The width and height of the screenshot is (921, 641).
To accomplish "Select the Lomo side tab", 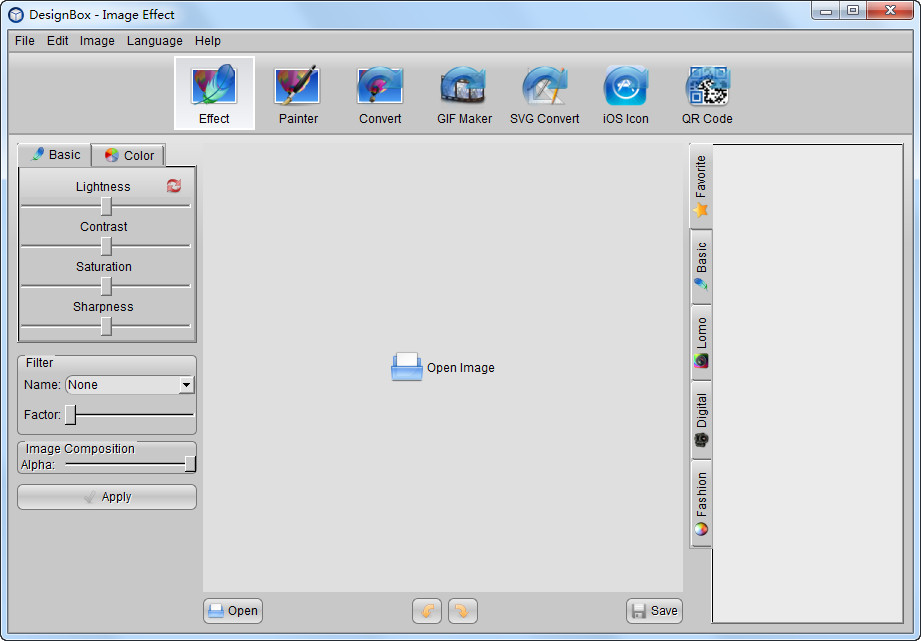I will tap(701, 343).
